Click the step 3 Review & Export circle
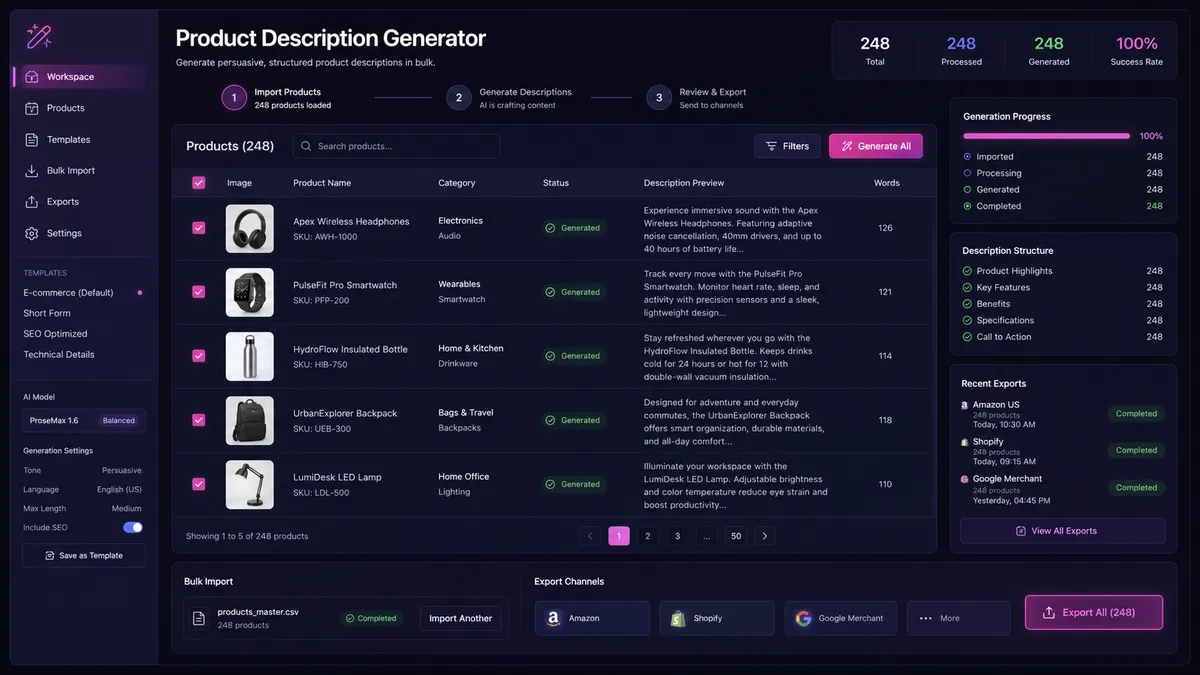The height and width of the screenshot is (675, 1200). coord(659,97)
